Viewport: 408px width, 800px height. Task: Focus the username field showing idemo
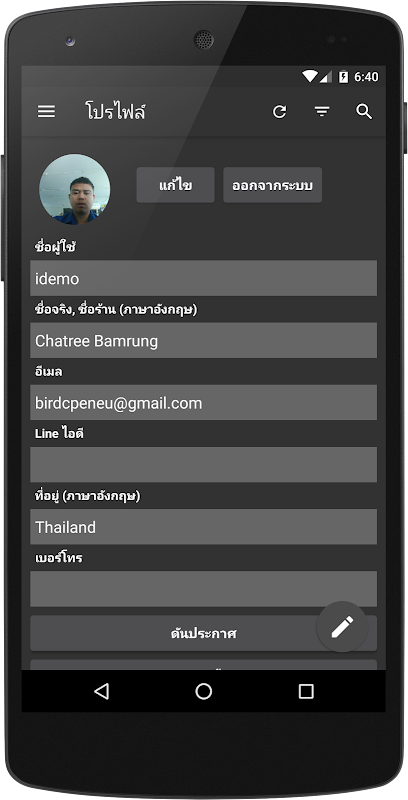pyautogui.click(x=203, y=278)
